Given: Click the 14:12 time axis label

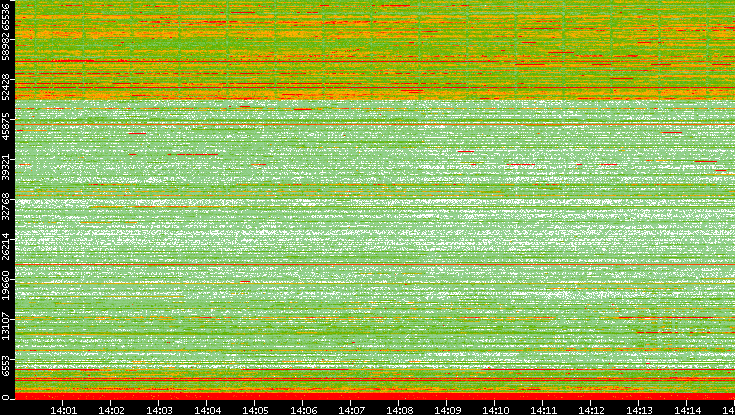Looking at the screenshot, I should [x=592, y=410].
